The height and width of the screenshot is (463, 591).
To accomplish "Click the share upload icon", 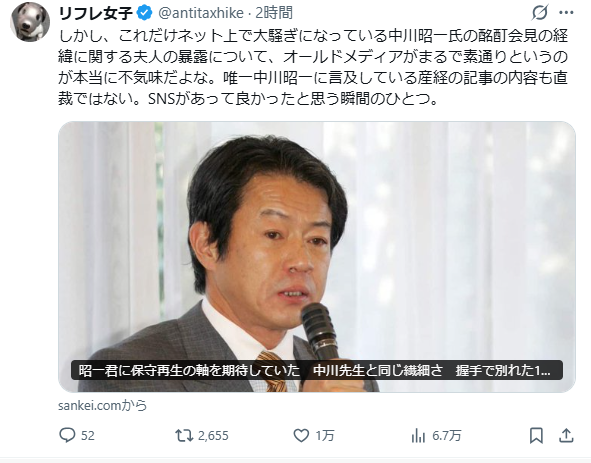I will (x=566, y=436).
